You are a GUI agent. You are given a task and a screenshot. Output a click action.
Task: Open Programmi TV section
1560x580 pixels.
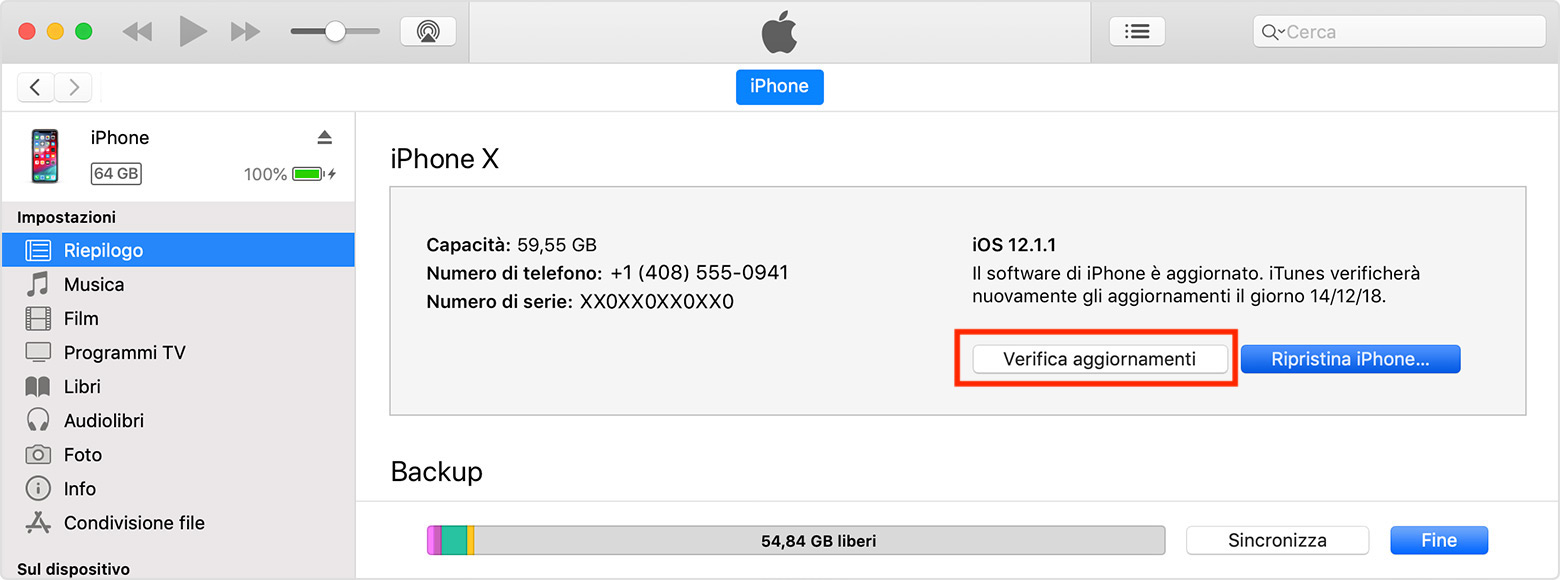click(124, 353)
